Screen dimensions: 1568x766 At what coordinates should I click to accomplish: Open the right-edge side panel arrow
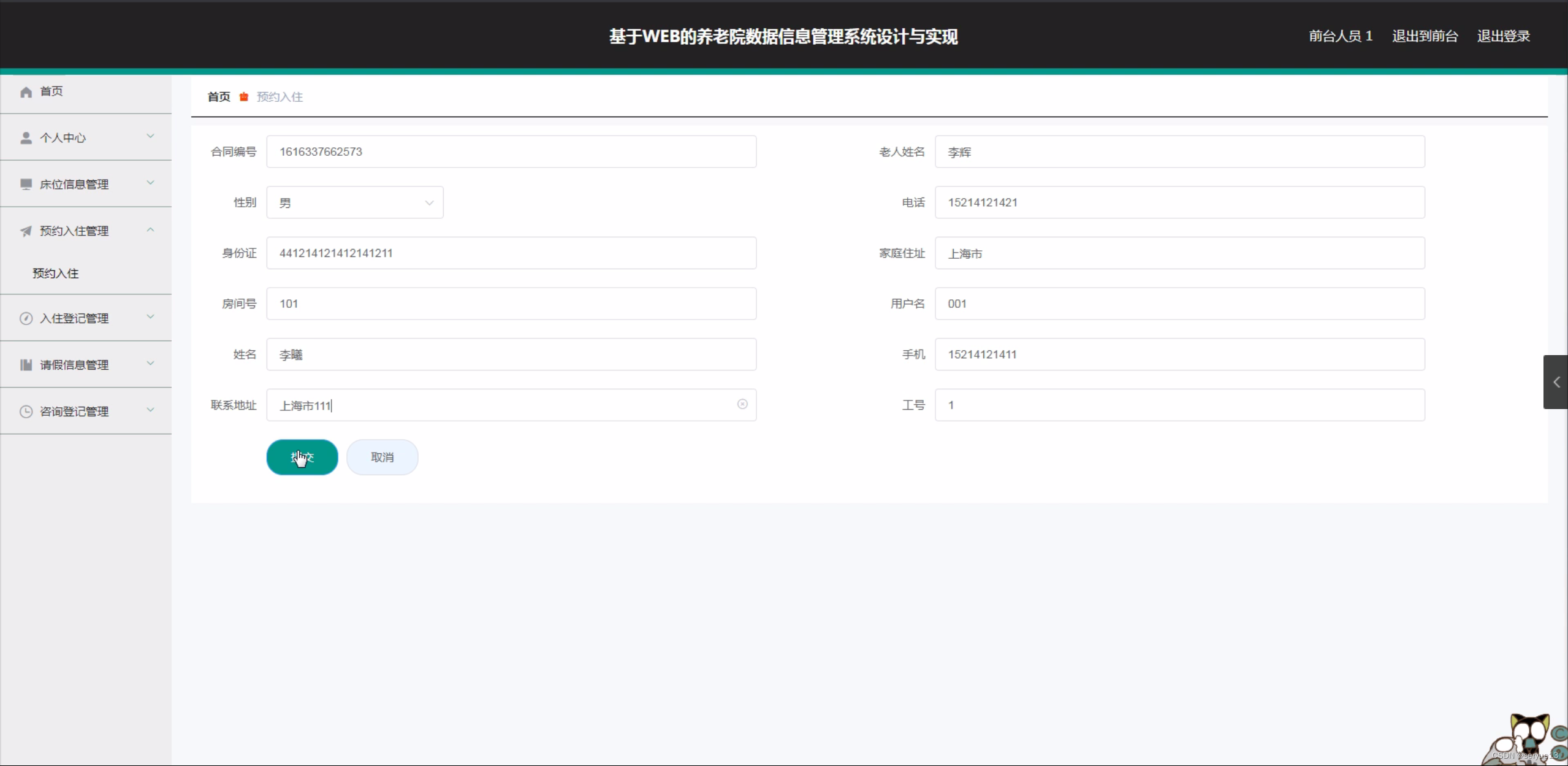(1556, 382)
